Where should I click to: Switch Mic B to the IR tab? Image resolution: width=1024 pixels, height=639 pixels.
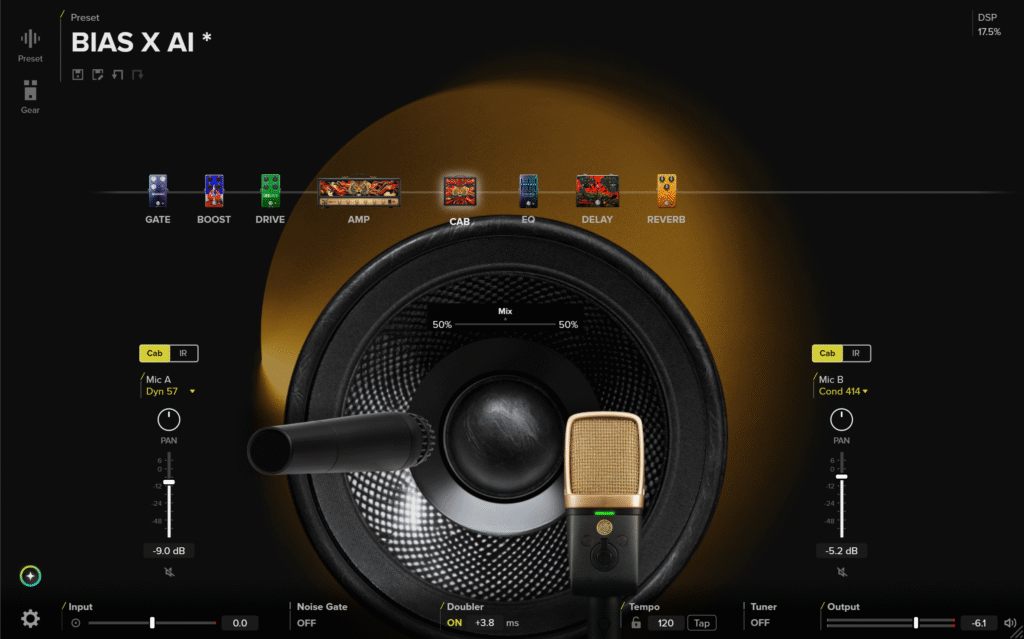856,353
